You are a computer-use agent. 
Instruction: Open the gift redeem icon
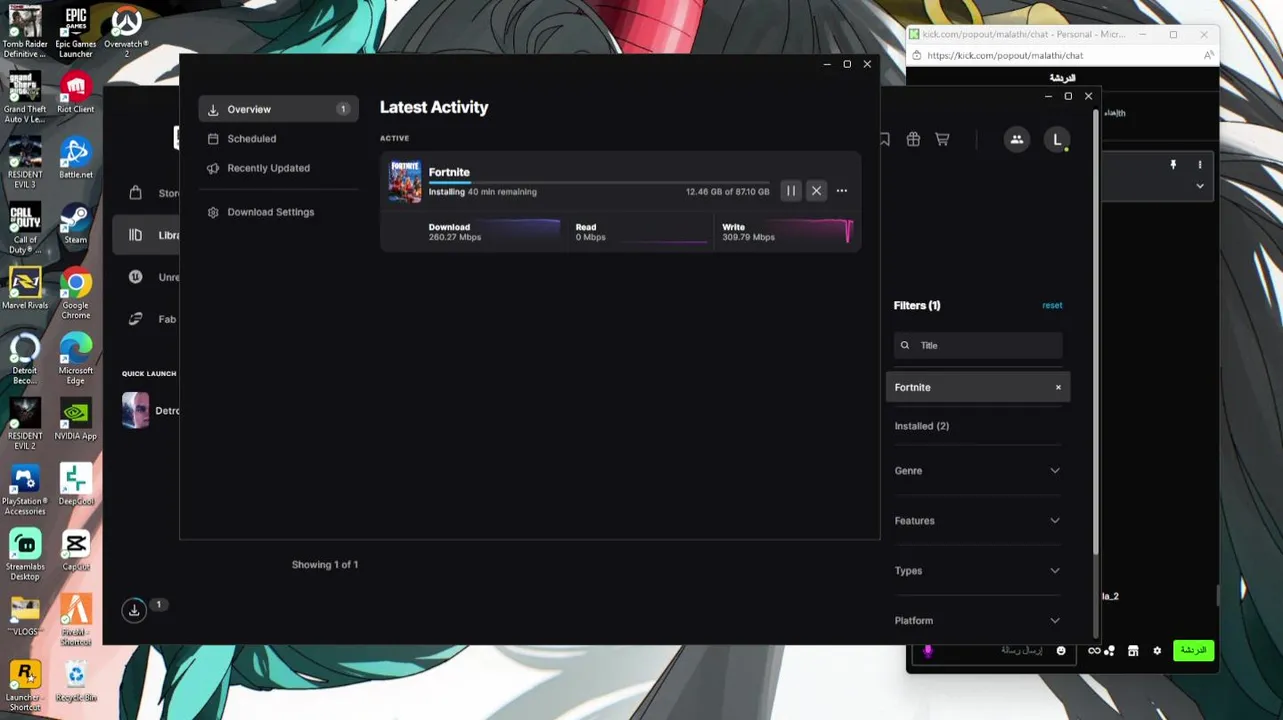coord(913,140)
